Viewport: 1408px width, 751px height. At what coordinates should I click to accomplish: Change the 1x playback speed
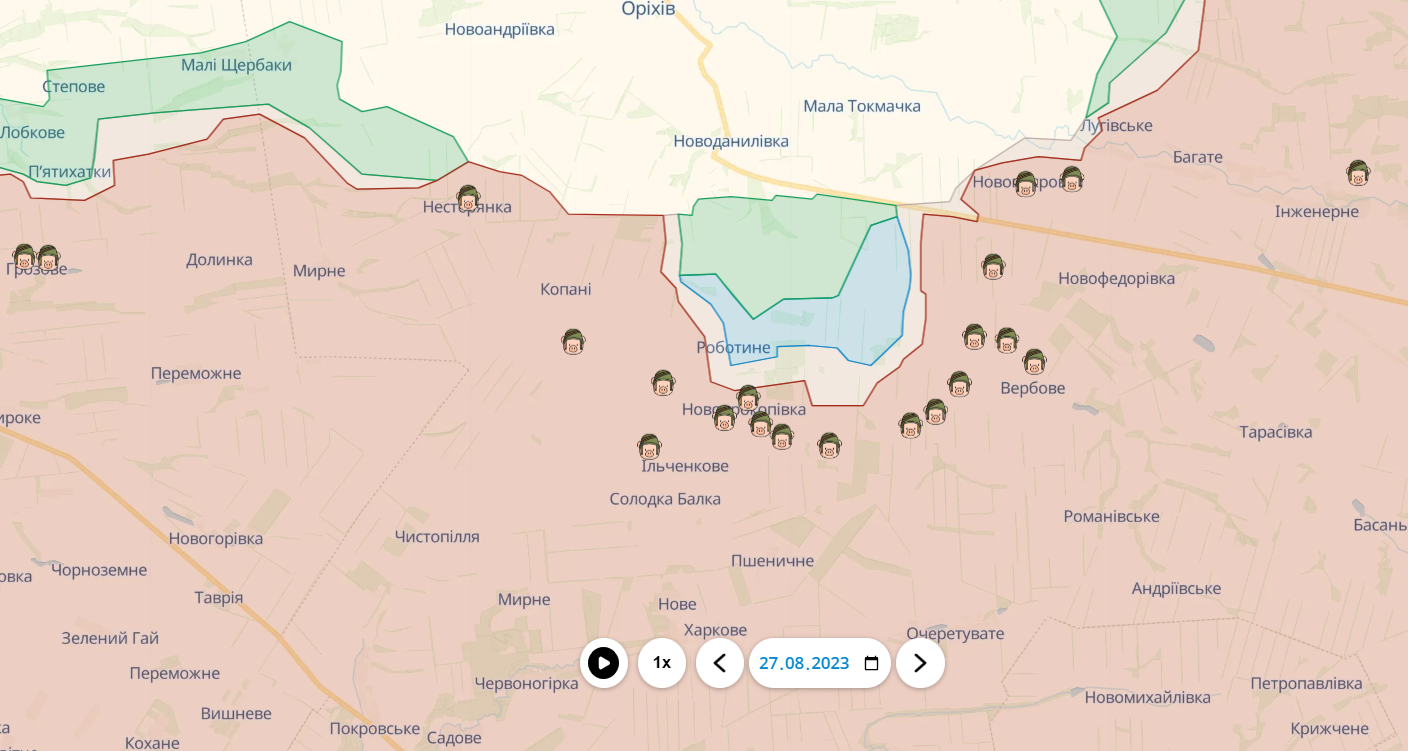[662, 663]
